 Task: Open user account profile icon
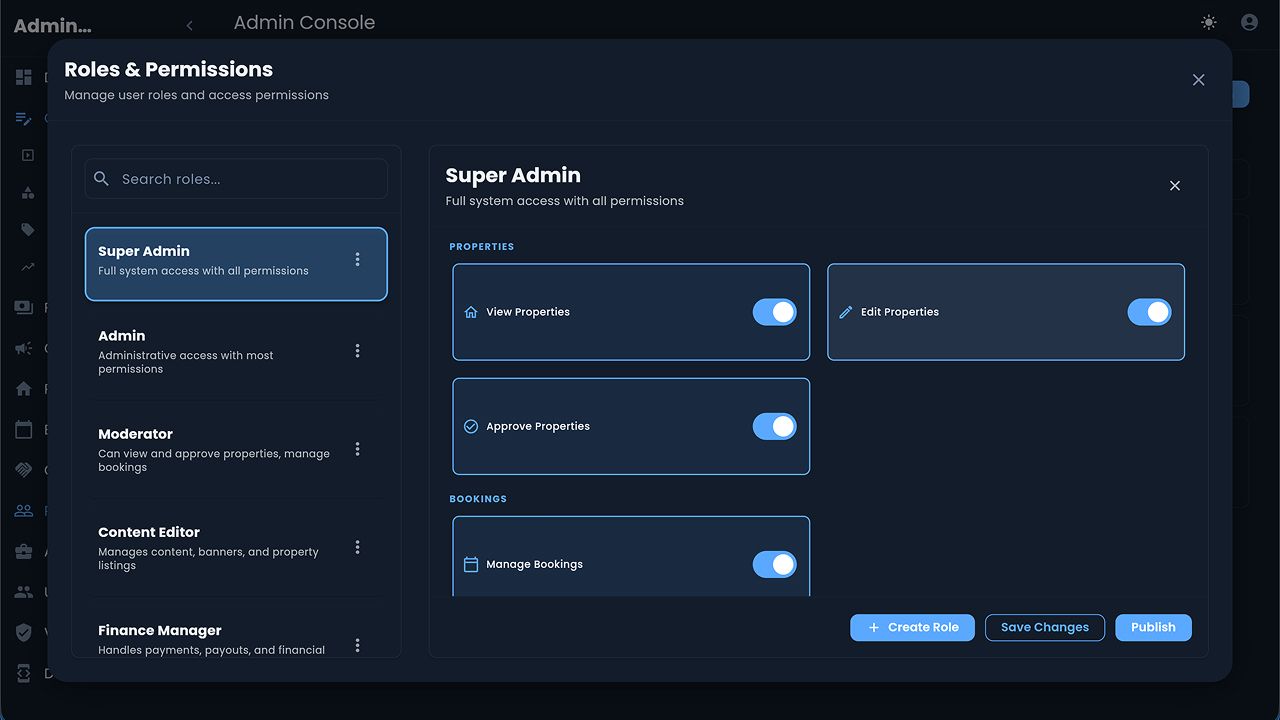[x=1249, y=22]
